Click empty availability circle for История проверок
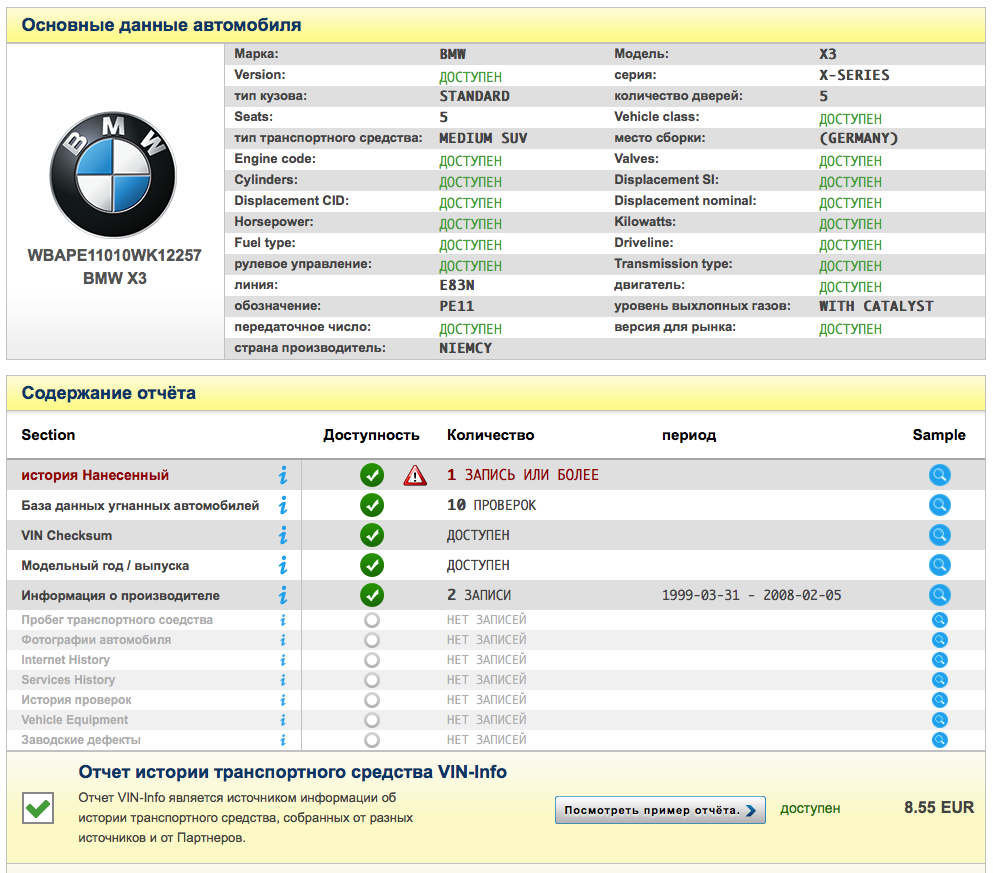Viewport: 993px width, 873px height. coord(372,700)
